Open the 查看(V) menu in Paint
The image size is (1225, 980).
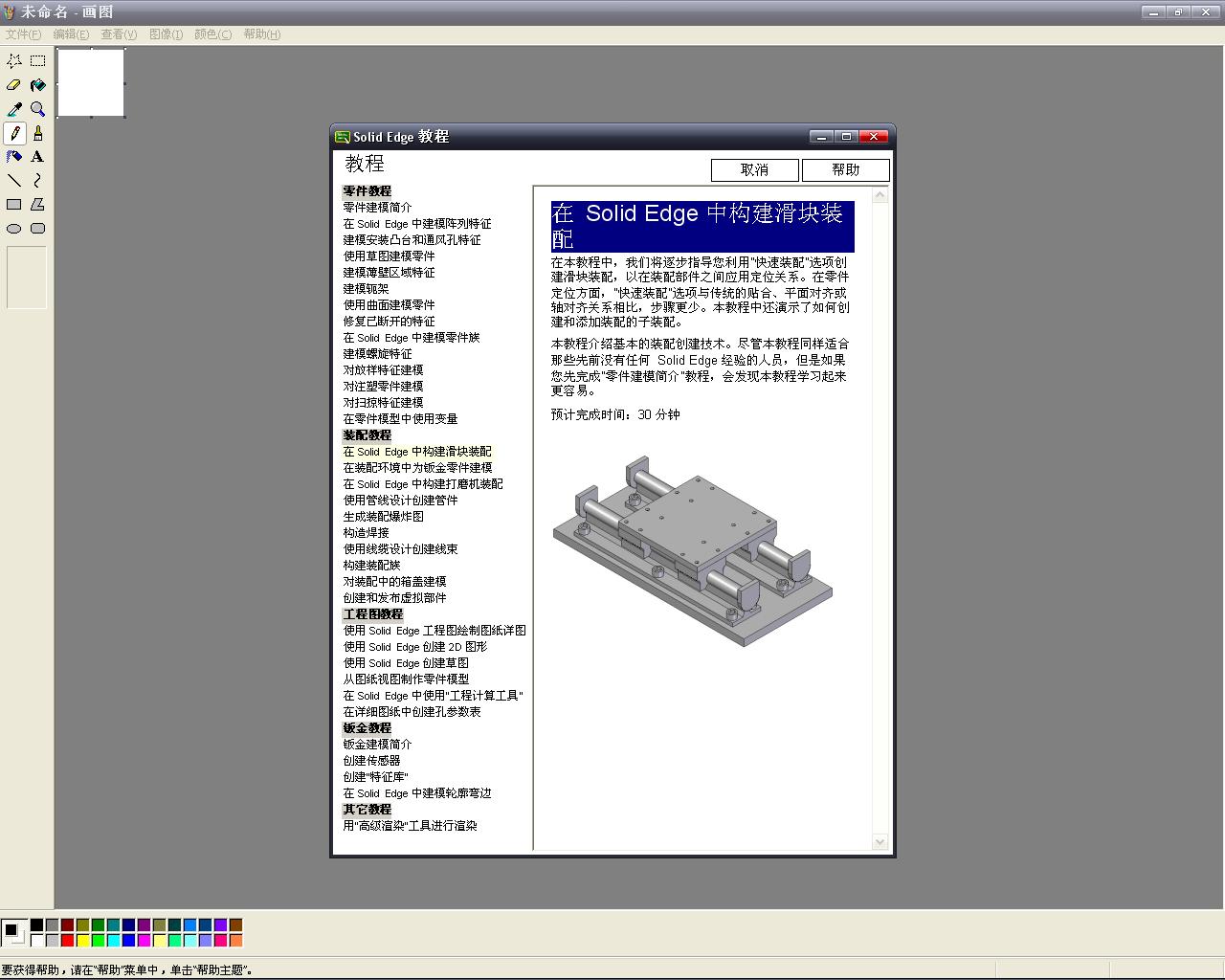[119, 34]
